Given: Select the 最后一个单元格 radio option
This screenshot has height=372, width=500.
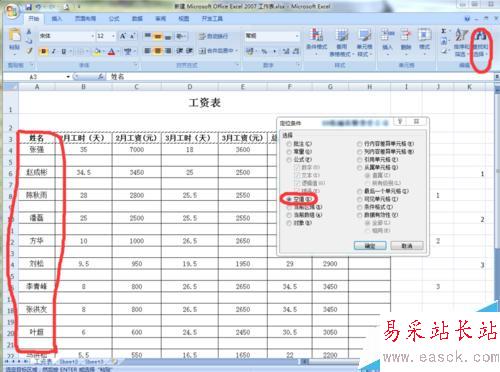Looking at the screenshot, I should (x=359, y=191).
